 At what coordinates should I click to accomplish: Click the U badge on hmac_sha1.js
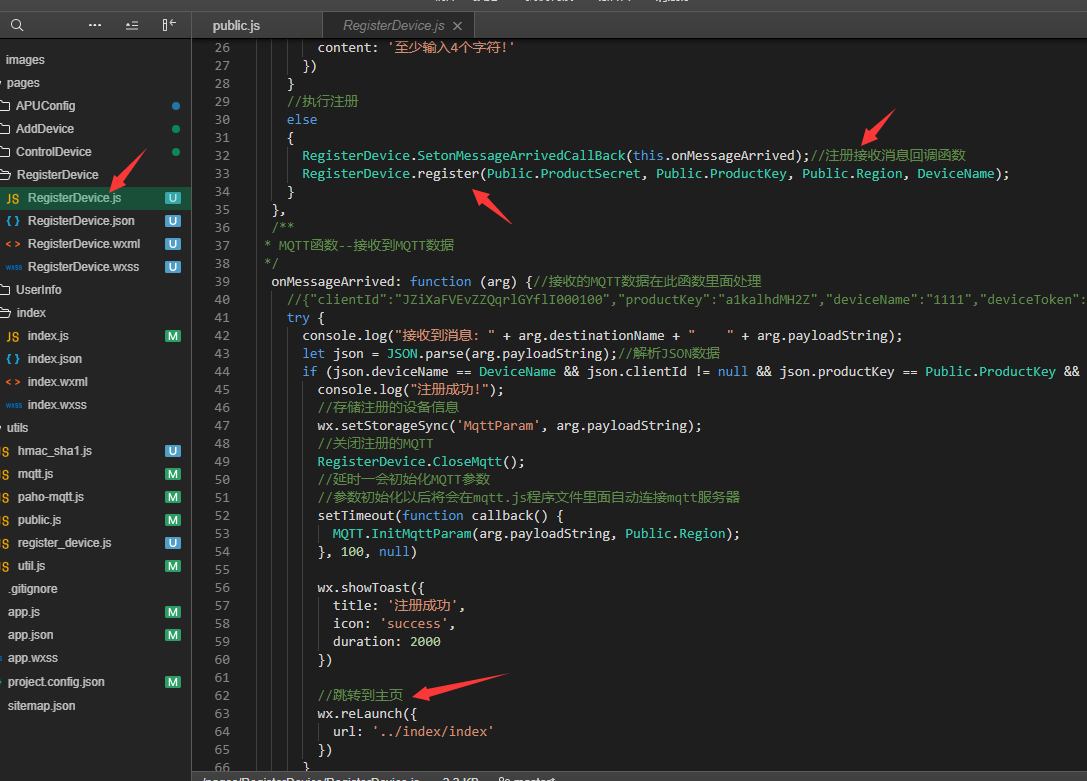tap(173, 451)
